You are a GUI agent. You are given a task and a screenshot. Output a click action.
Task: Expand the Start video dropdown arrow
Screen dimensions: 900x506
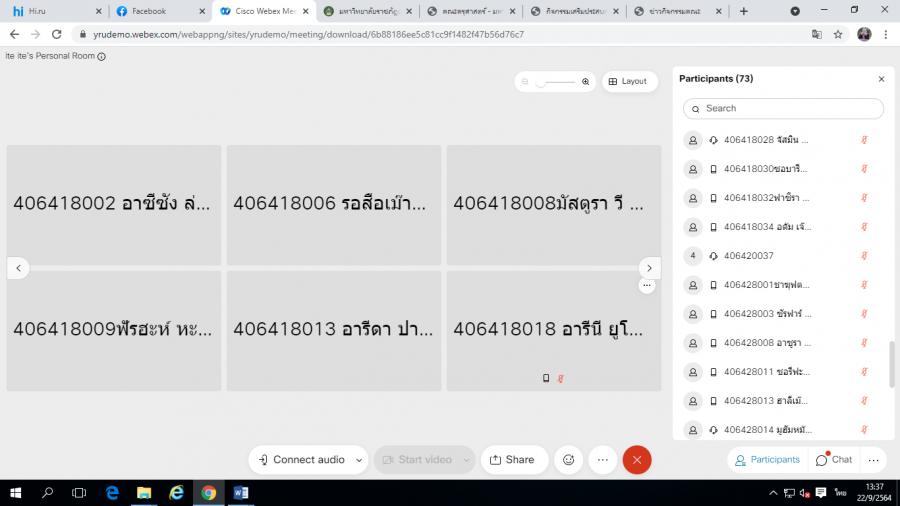(466, 460)
